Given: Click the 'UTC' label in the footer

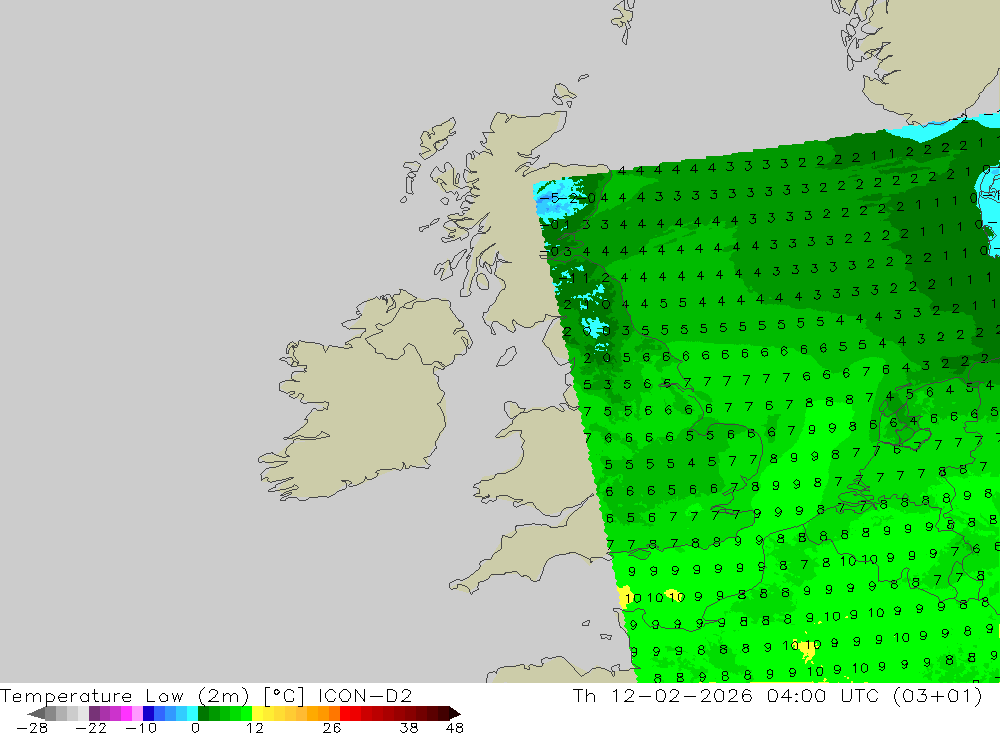Looking at the screenshot, I should [860, 695].
